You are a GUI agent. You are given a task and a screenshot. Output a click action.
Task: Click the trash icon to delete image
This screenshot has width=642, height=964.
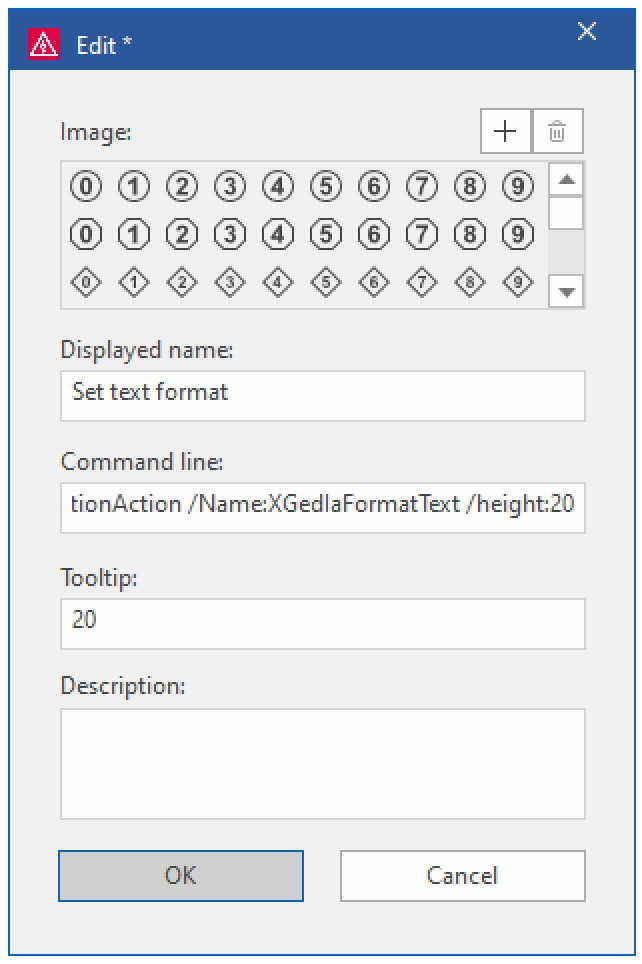[x=557, y=131]
